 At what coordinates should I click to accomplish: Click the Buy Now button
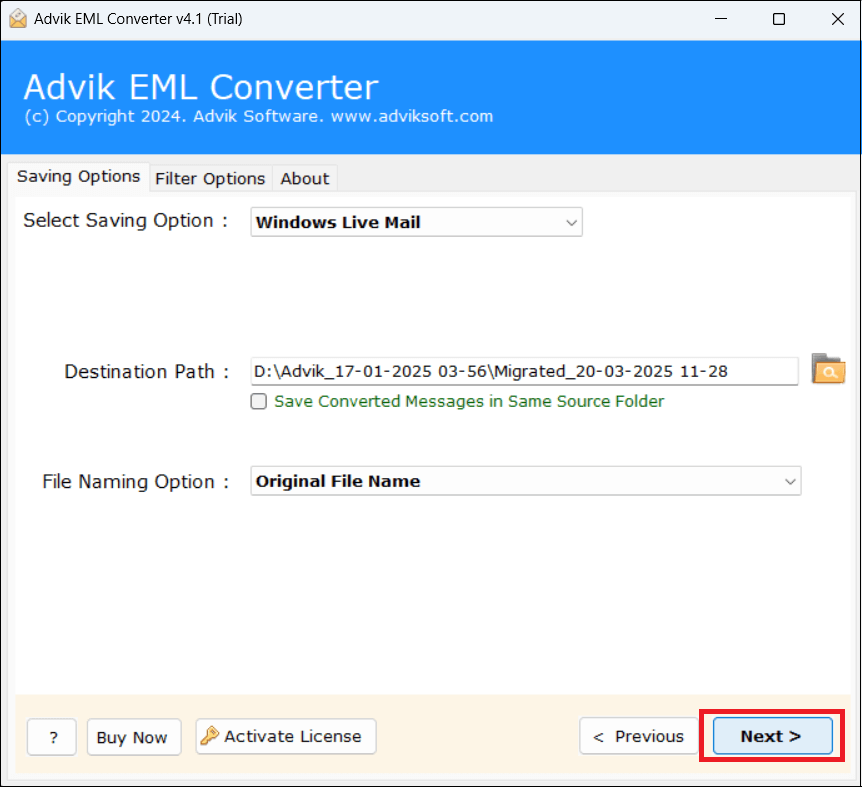134,737
